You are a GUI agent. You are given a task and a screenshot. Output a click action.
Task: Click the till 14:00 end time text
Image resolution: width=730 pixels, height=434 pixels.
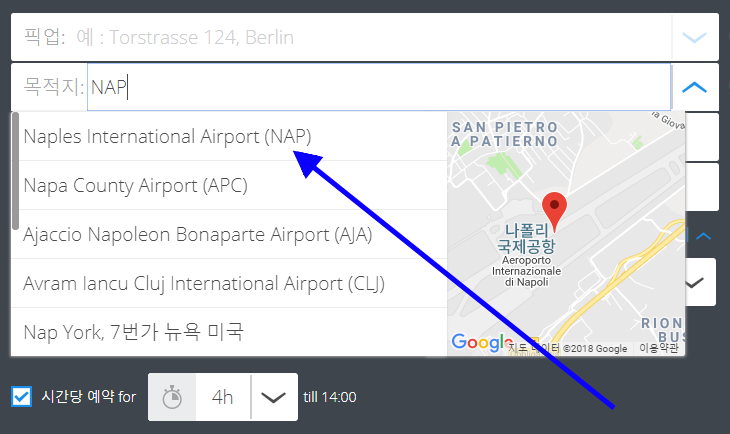point(330,397)
